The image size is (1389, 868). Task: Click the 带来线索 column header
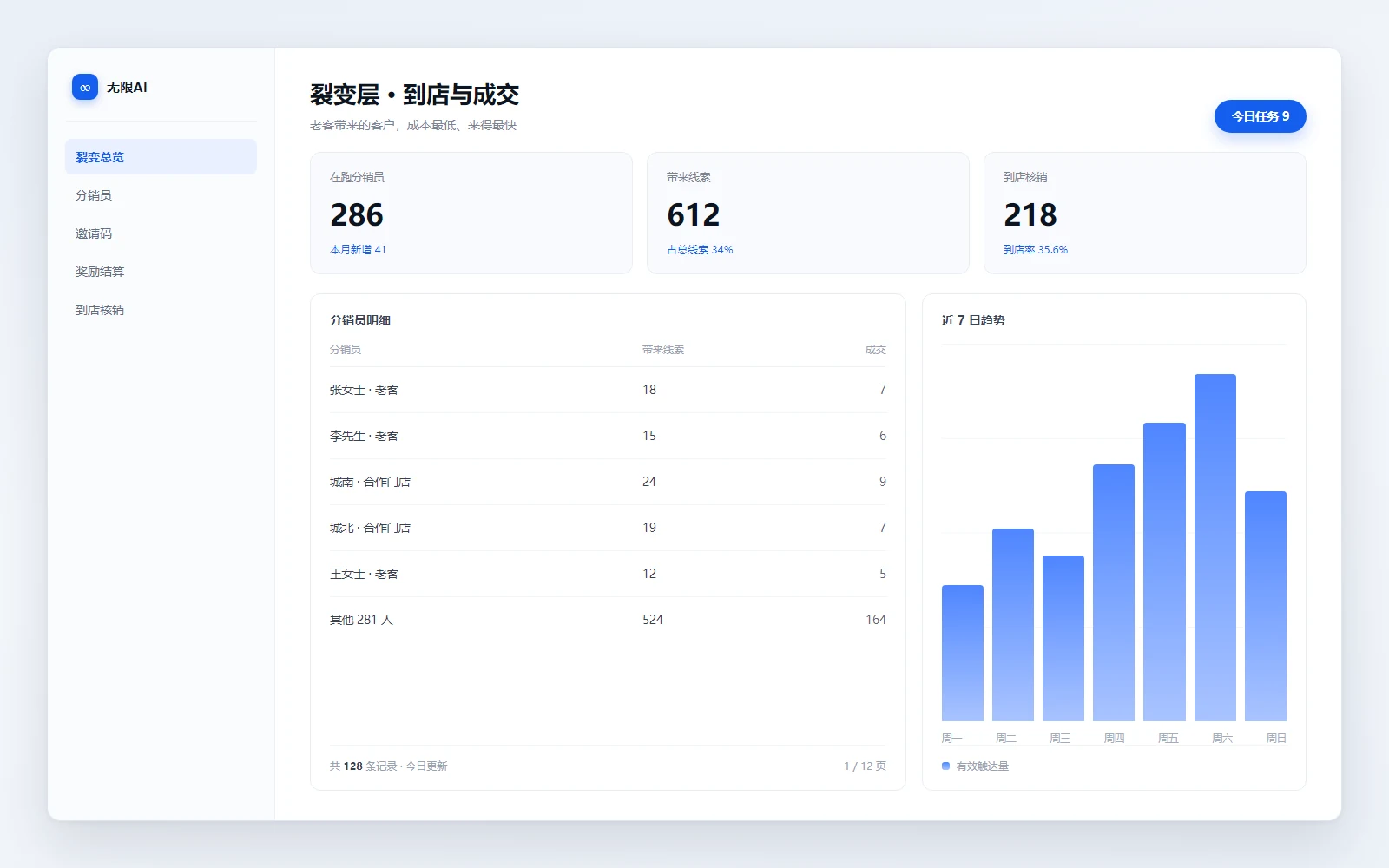coord(663,350)
